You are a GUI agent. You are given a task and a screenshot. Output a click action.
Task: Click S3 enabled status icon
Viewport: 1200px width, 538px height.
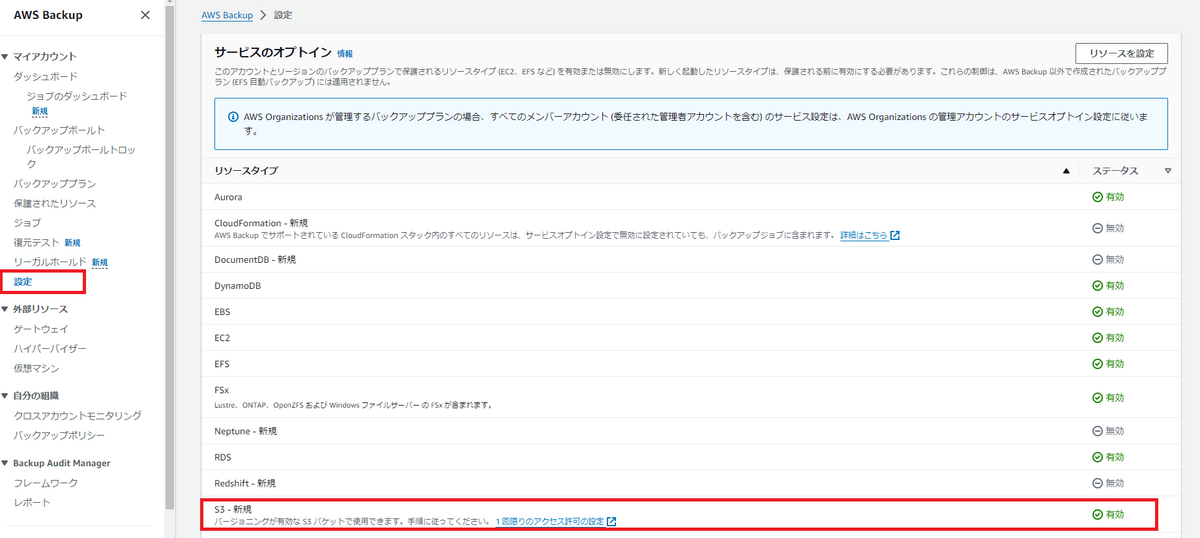(1097, 514)
